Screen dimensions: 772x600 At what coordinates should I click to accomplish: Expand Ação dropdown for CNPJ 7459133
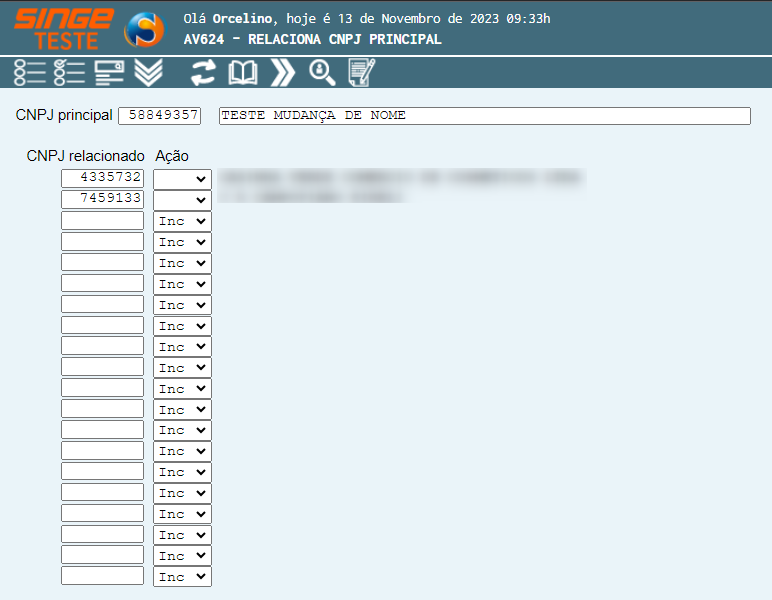click(x=182, y=200)
